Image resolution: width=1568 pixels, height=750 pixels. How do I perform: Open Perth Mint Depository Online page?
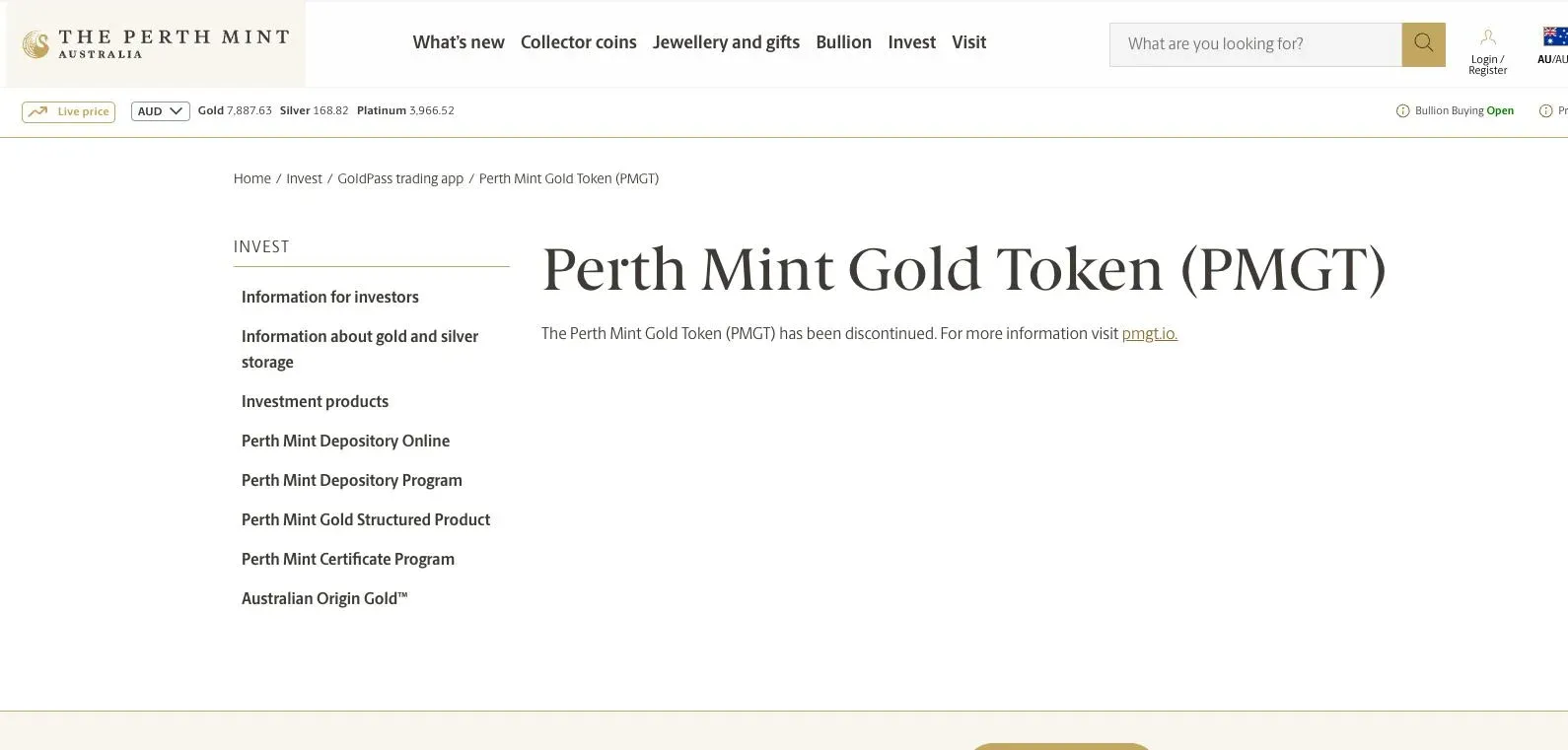click(345, 441)
